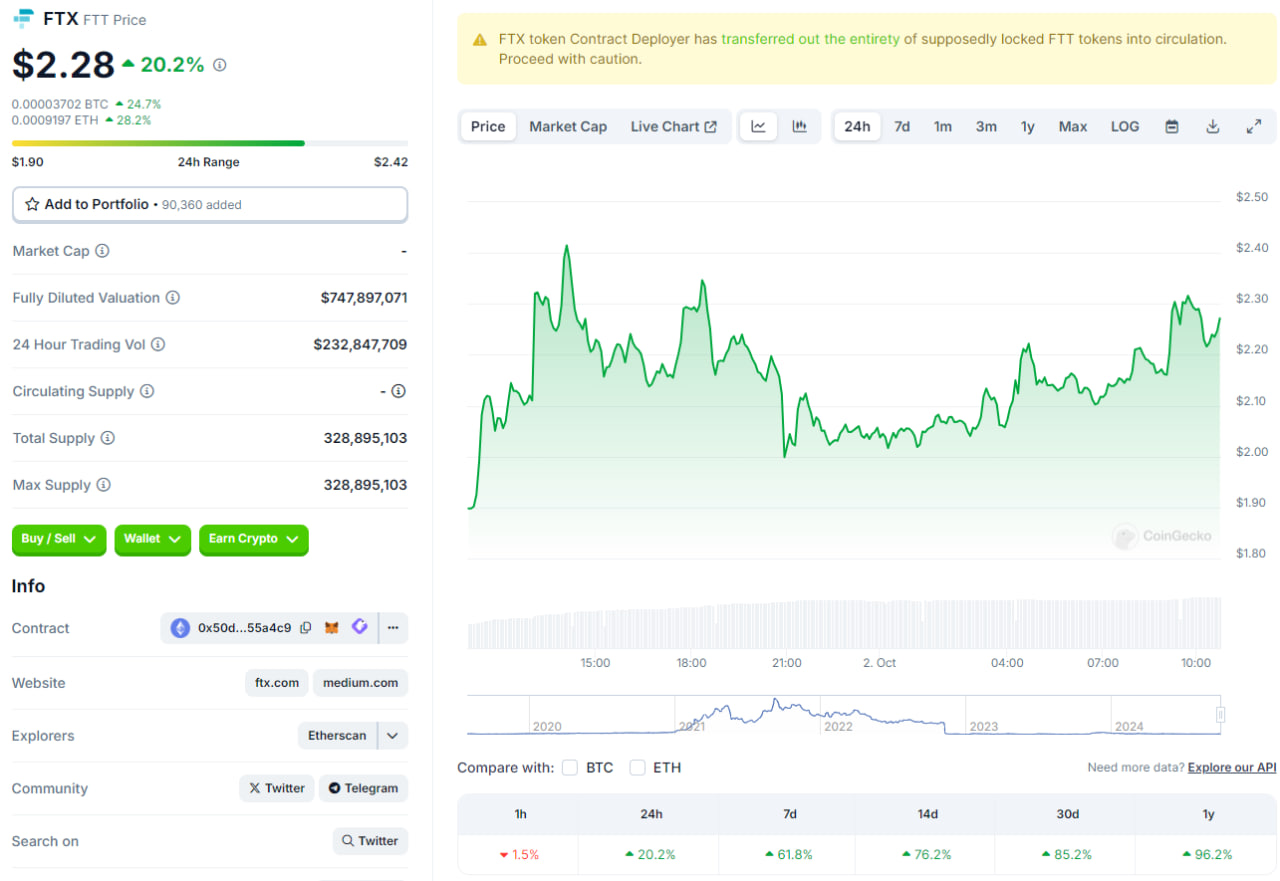1280x881 pixels.
Task: Open the Market Cap info tooltip icon
Action: [x=102, y=251]
